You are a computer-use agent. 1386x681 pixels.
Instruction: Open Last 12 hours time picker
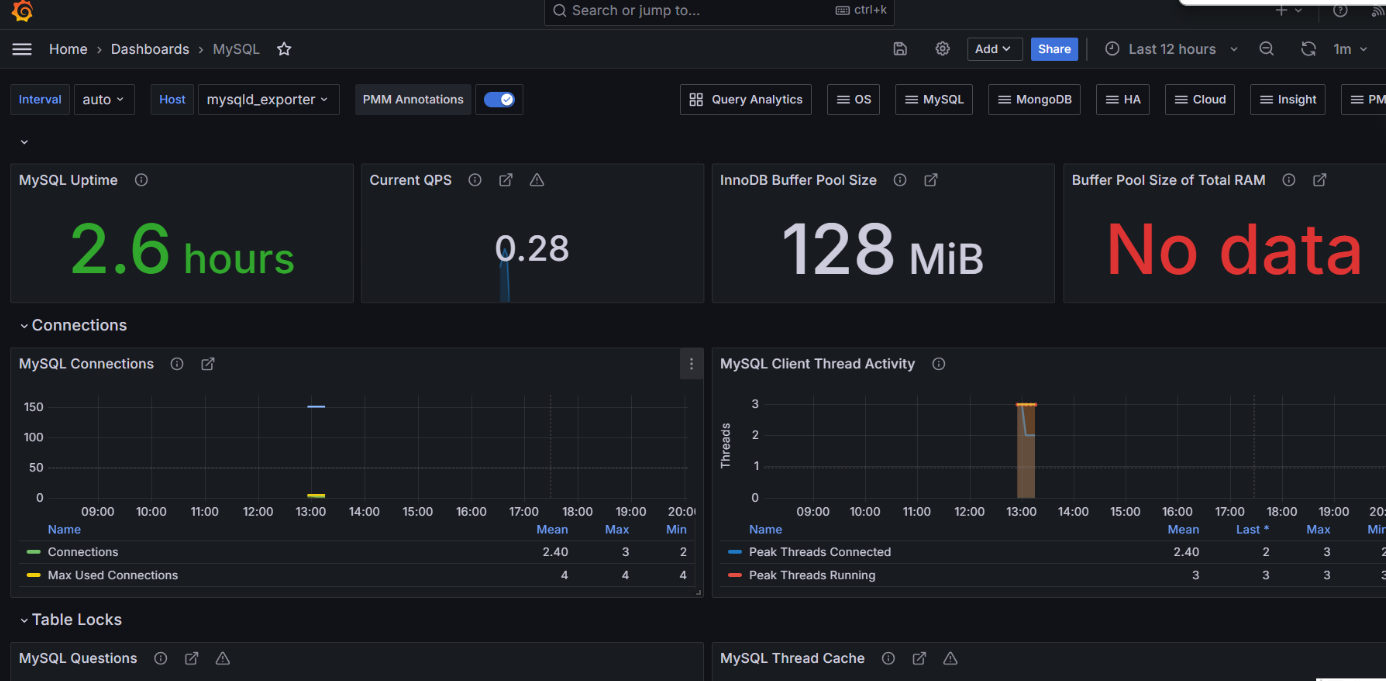(1172, 49)
